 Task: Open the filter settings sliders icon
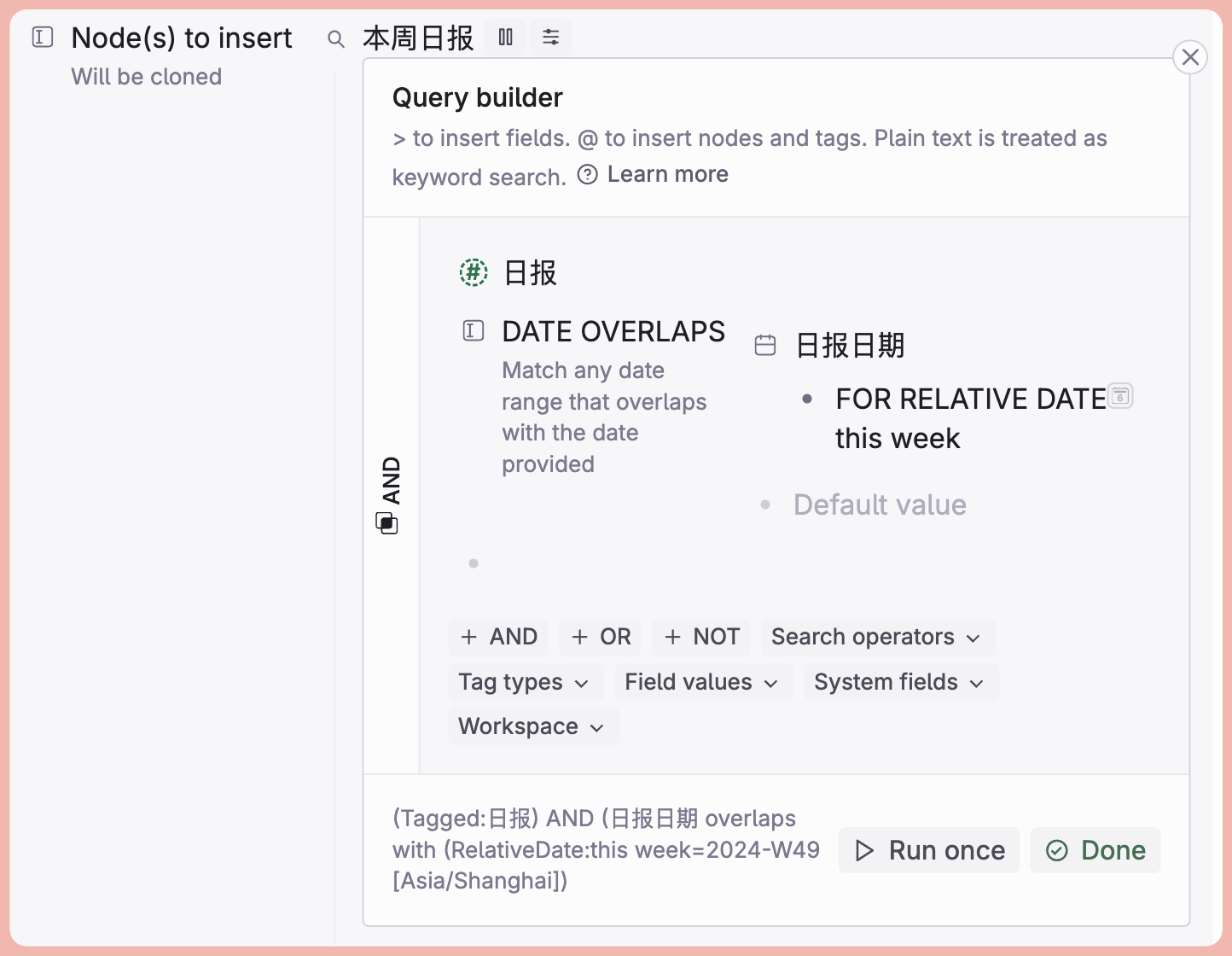pos(550,37)
